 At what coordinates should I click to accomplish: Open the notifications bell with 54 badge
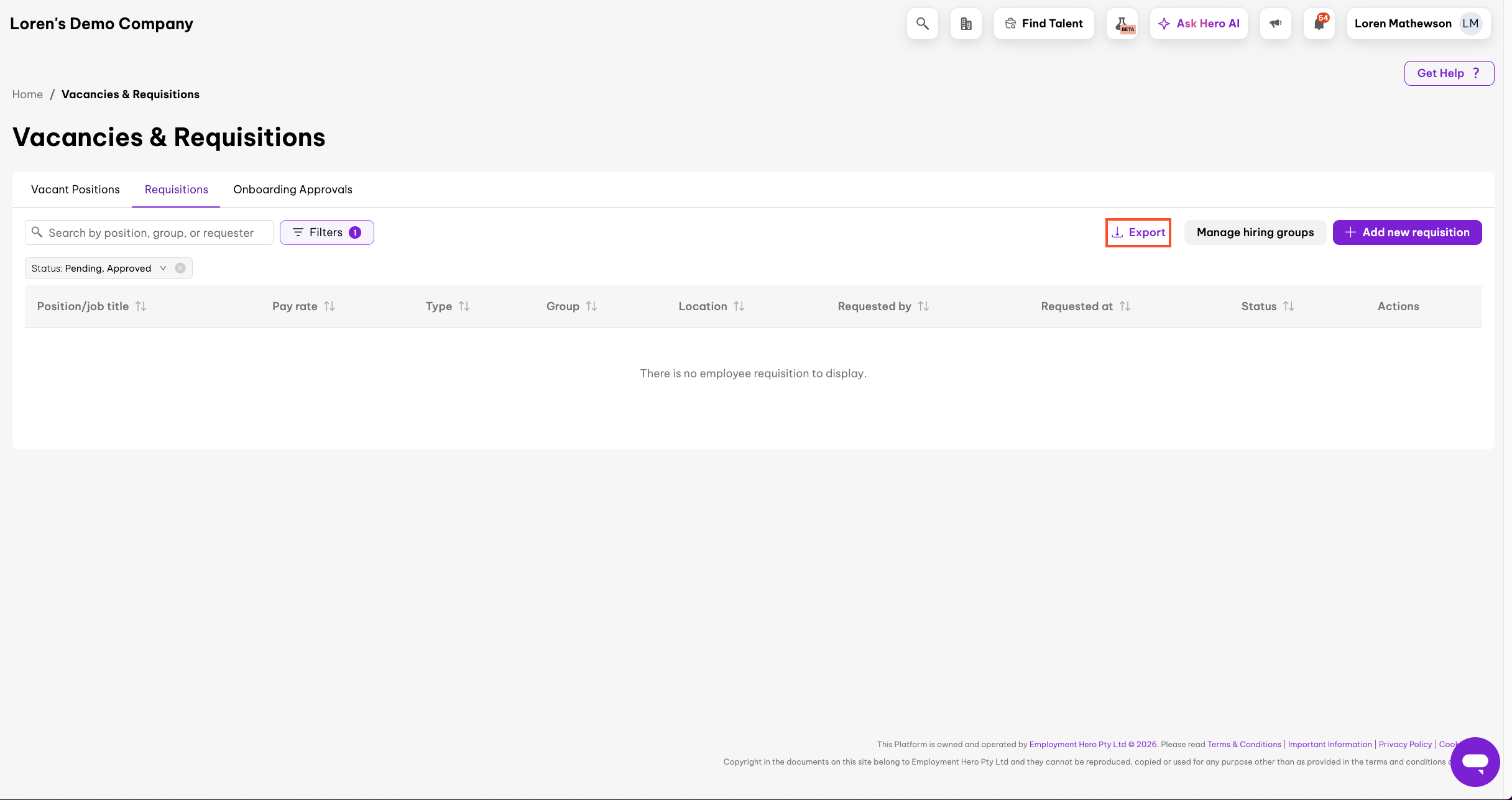[x=1319, y=24]
